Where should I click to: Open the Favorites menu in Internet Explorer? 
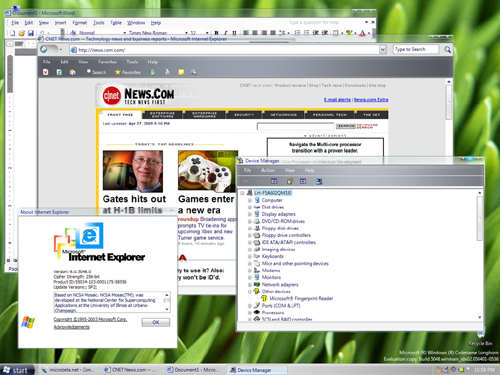coord(107,62)
